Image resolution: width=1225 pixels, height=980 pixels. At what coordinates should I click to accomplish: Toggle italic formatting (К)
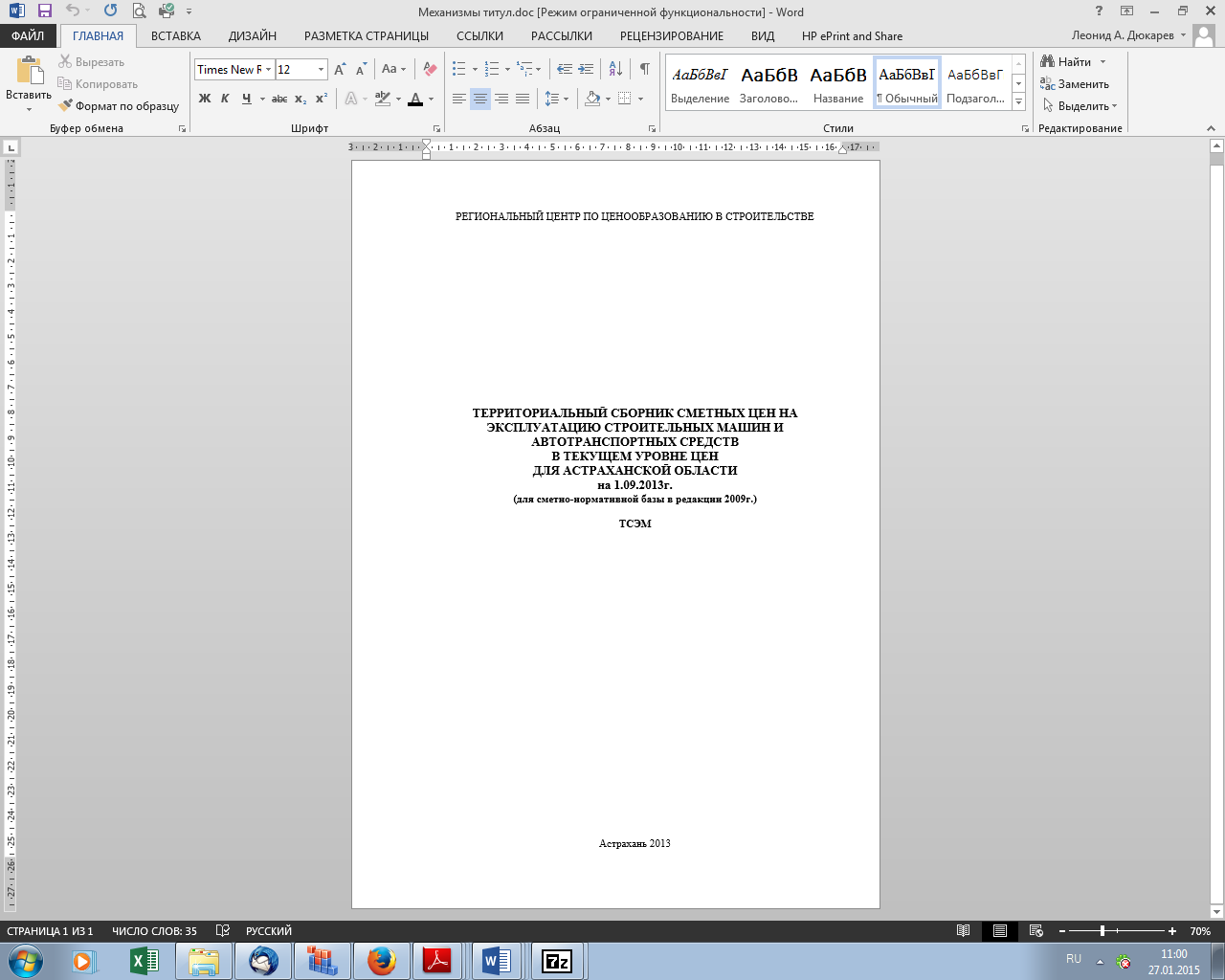(x=225, y=99)
